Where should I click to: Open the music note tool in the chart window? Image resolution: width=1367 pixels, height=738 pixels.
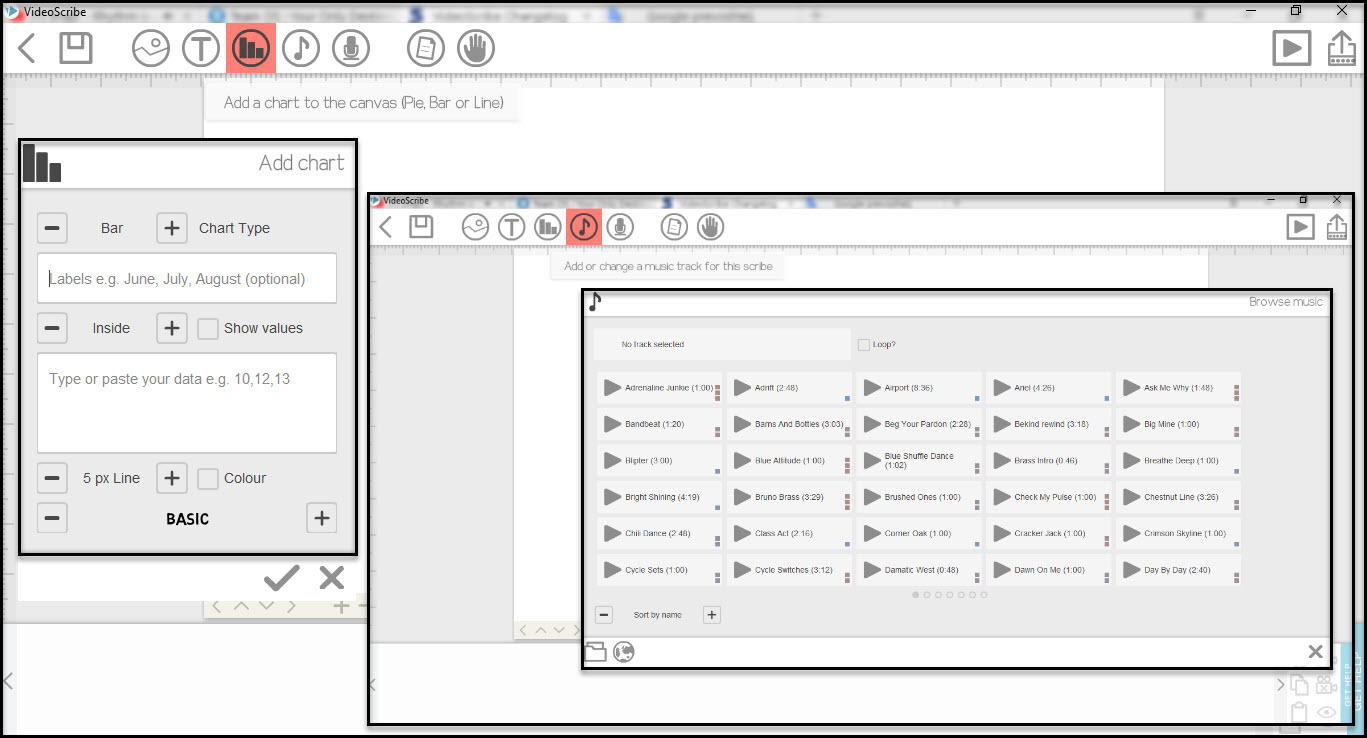pos(301,48)
